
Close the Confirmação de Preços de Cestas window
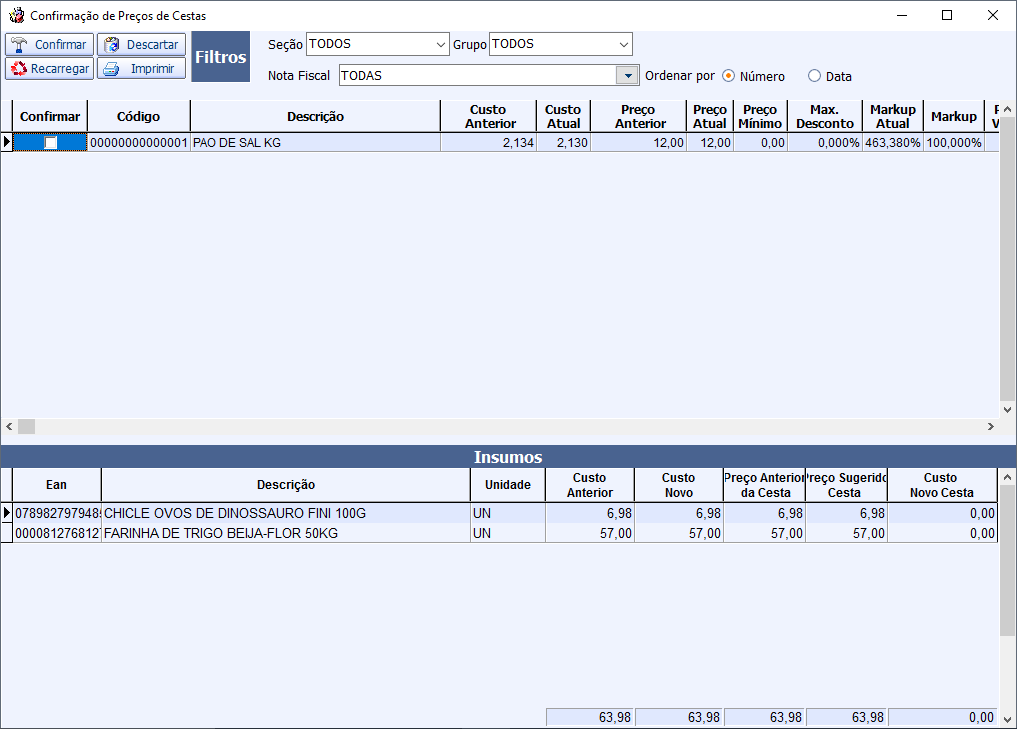pos(992,15)
